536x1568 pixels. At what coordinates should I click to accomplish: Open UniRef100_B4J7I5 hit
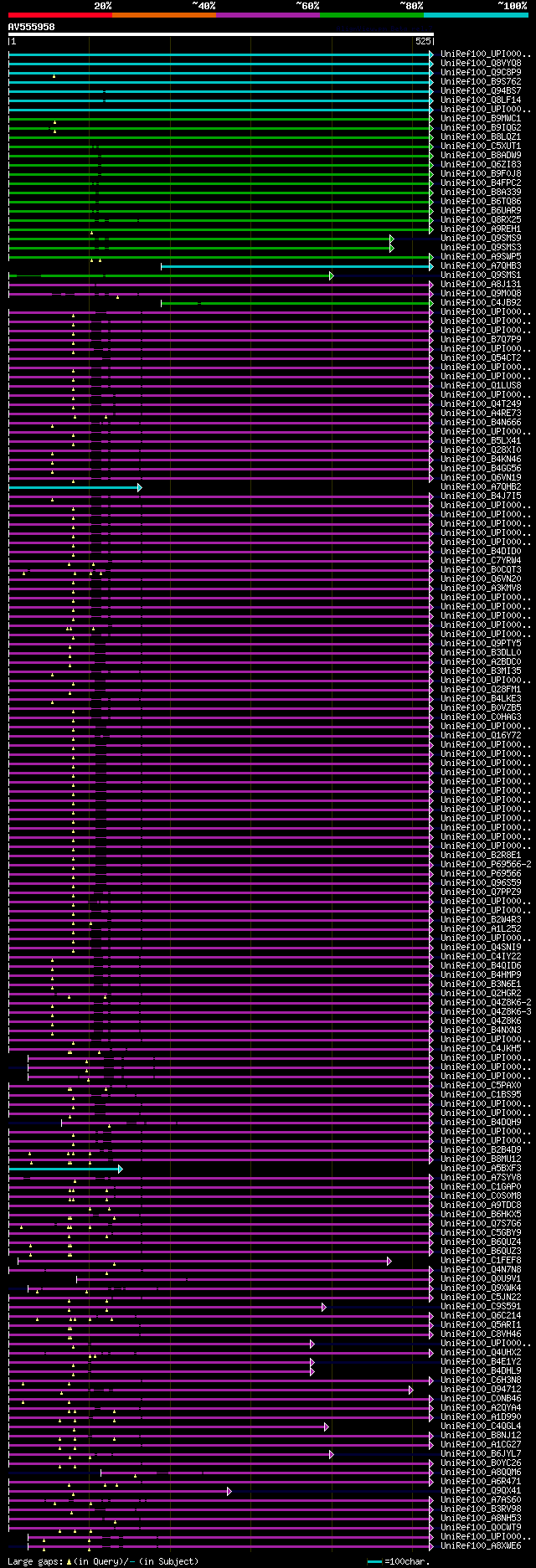click(x=481, y=496)
